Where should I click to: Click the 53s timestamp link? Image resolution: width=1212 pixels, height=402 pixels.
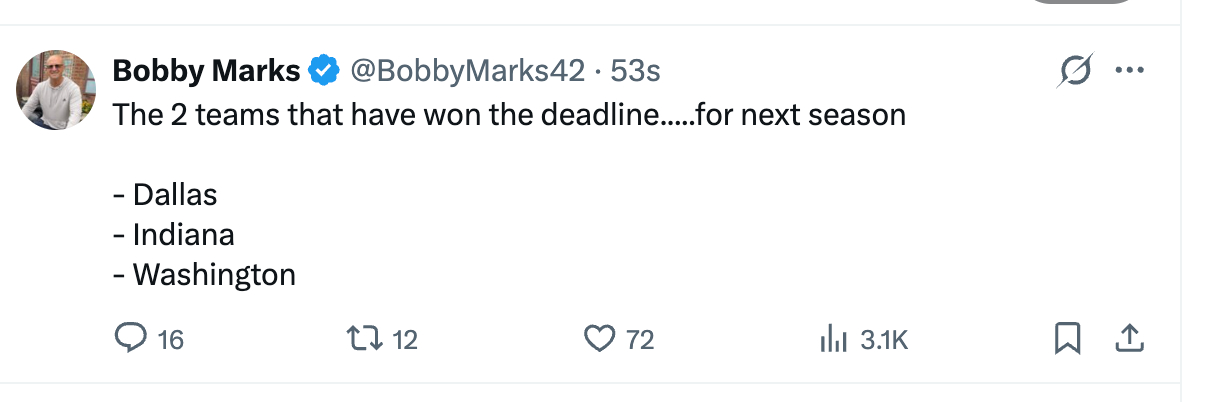635,71
